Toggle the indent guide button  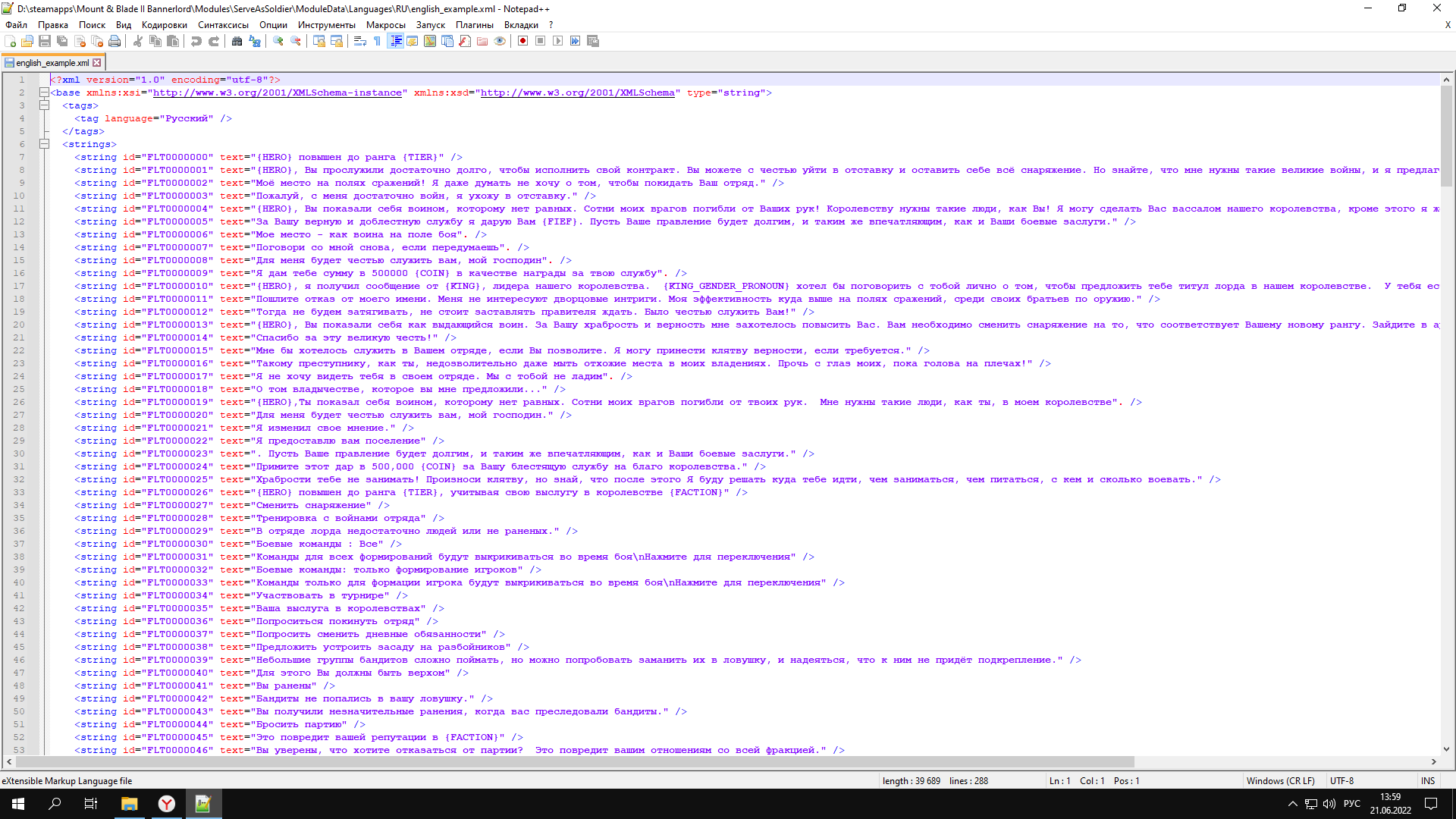395,41
